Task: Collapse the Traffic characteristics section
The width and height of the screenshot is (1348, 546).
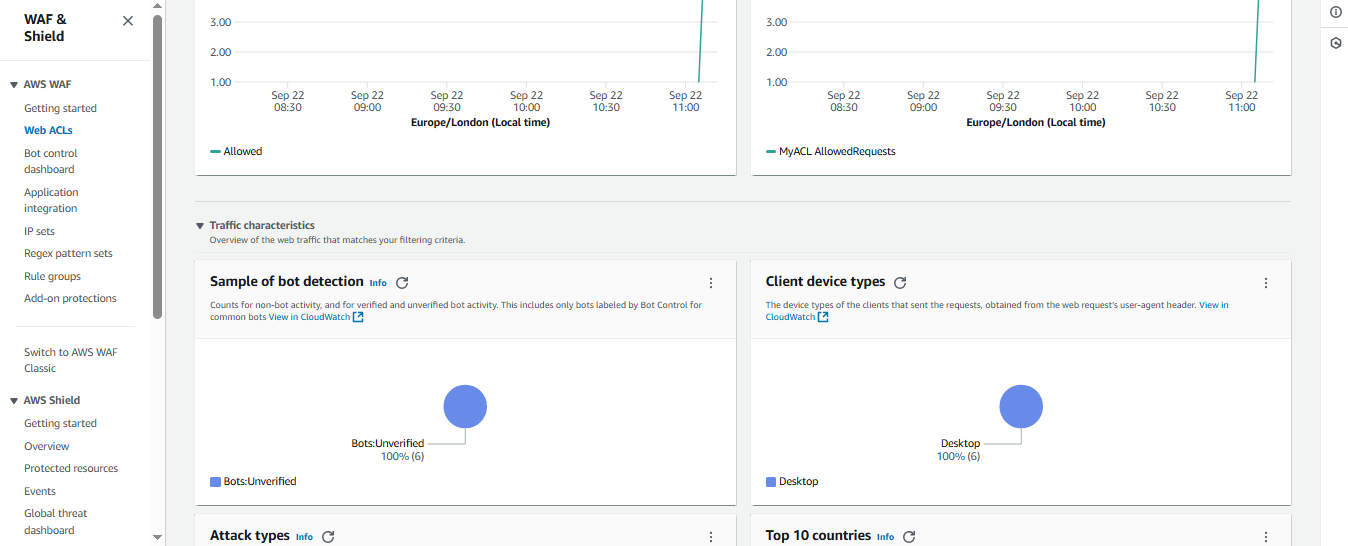Action: click(201, 226)
